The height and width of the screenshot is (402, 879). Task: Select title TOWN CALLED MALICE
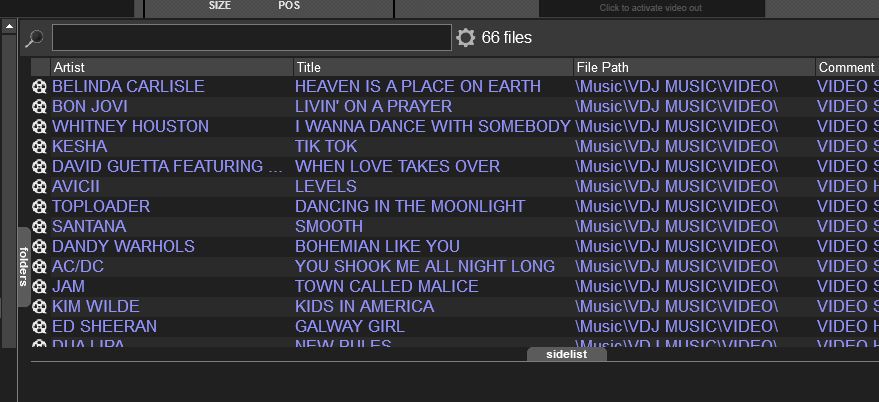[387, 287]
